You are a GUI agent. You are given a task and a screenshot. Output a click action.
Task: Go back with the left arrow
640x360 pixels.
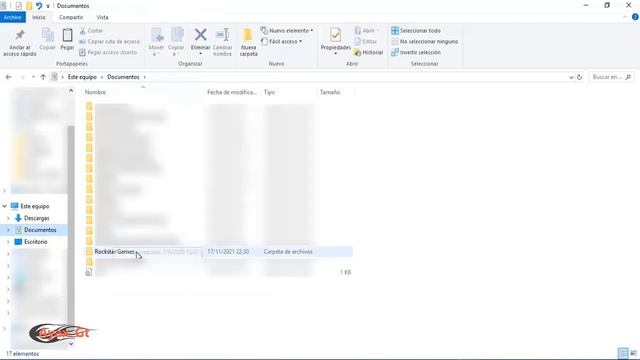click(9, 77)
